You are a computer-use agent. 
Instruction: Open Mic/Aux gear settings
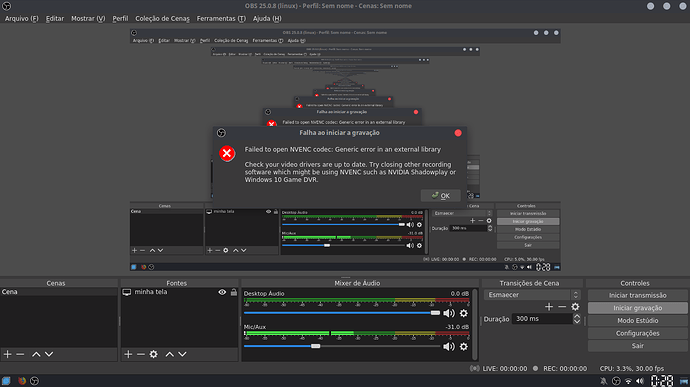click(x=464, y=346)
